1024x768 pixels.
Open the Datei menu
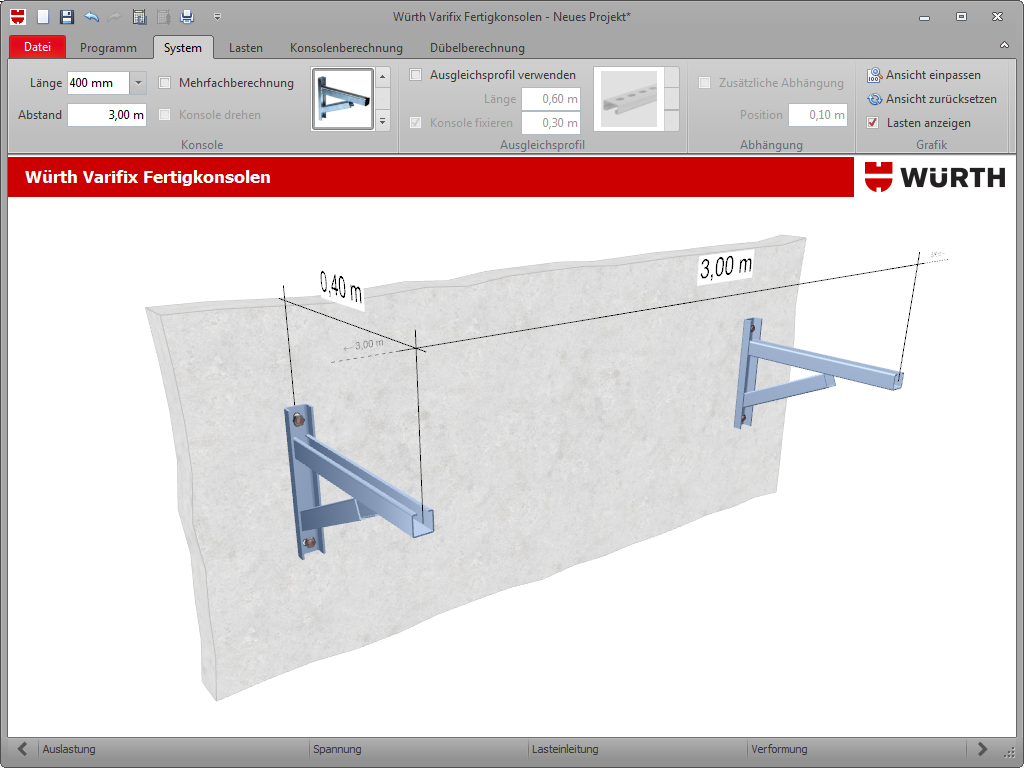tap(37, 47)
